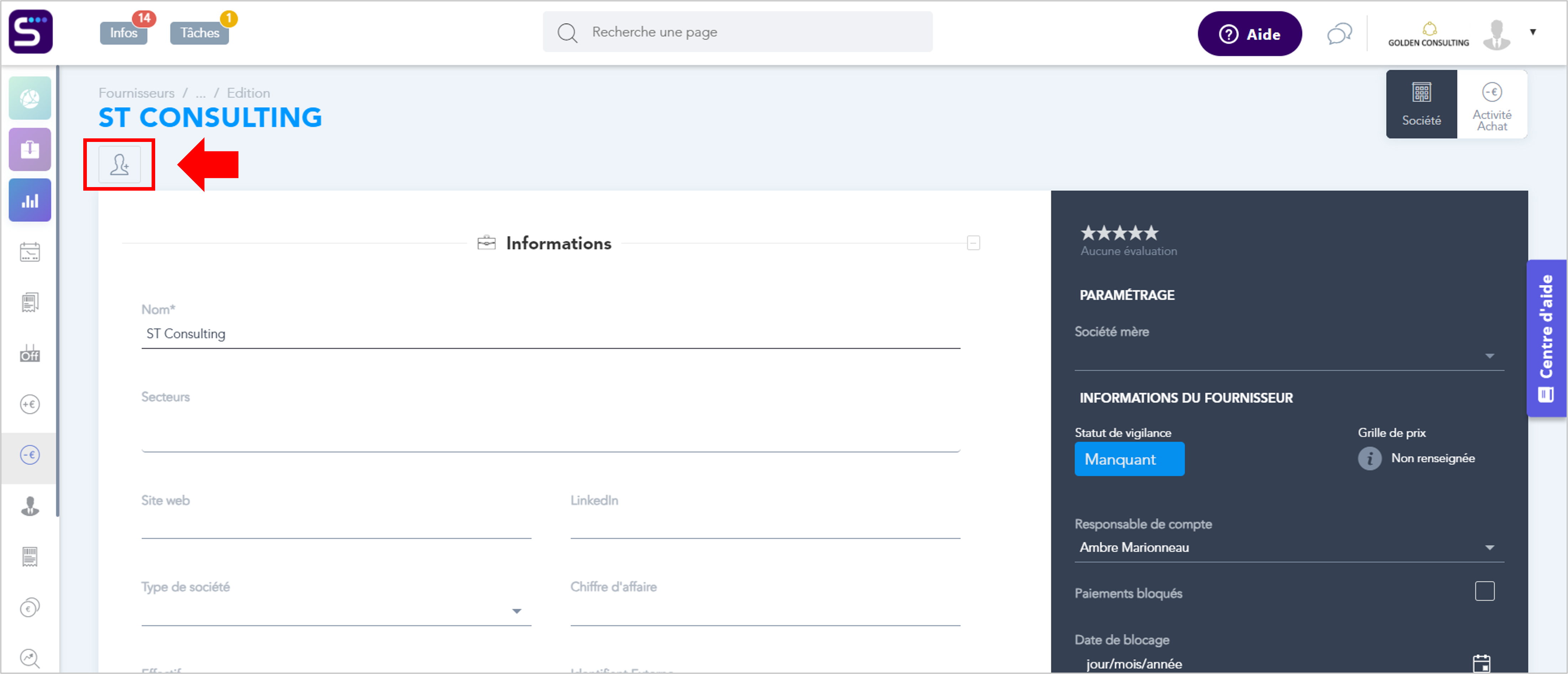Click the Informations briefcase section icon

tap(486, 243)
